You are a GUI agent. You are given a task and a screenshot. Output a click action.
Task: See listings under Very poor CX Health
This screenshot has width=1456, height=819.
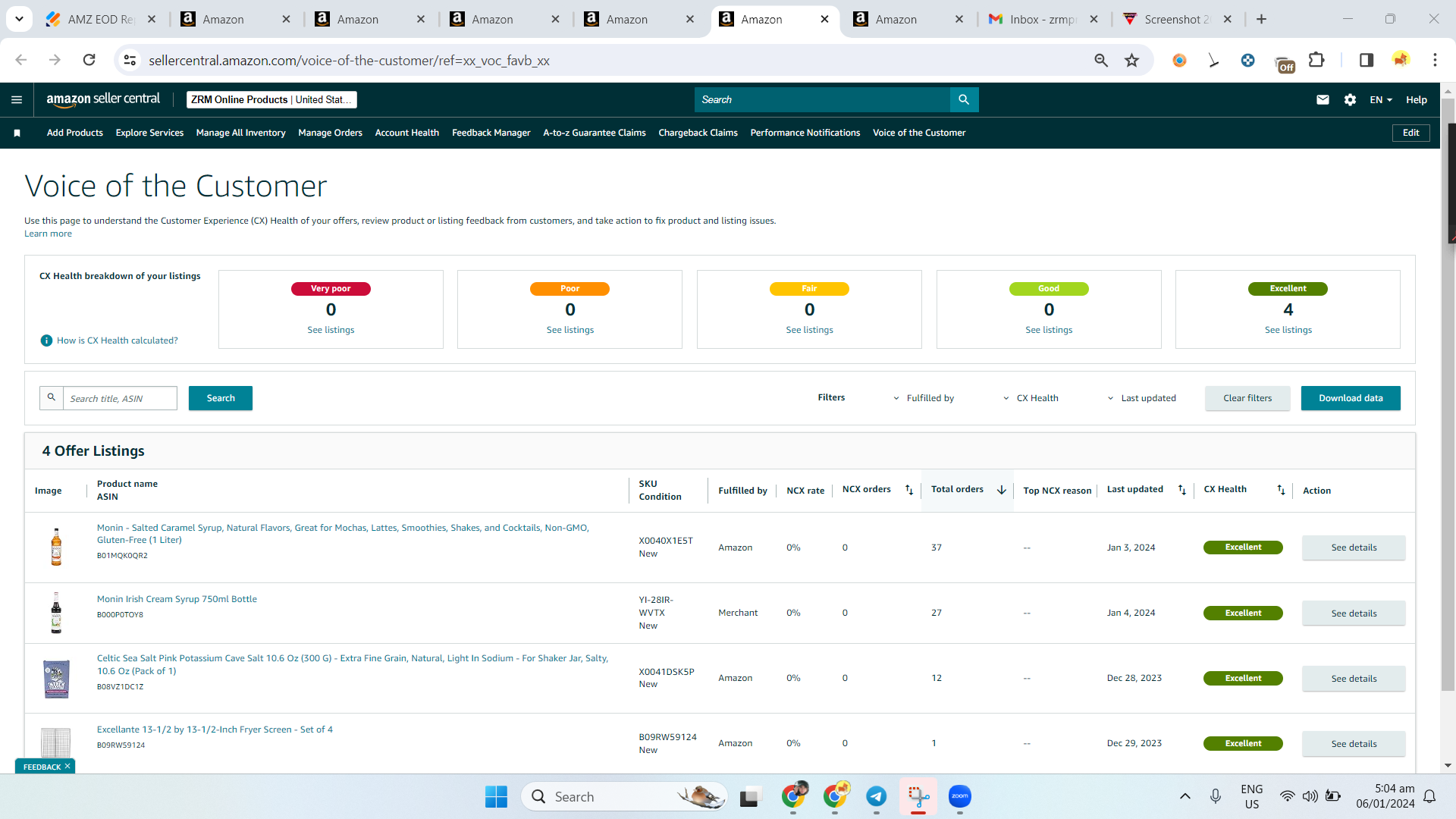pos(331,330)
